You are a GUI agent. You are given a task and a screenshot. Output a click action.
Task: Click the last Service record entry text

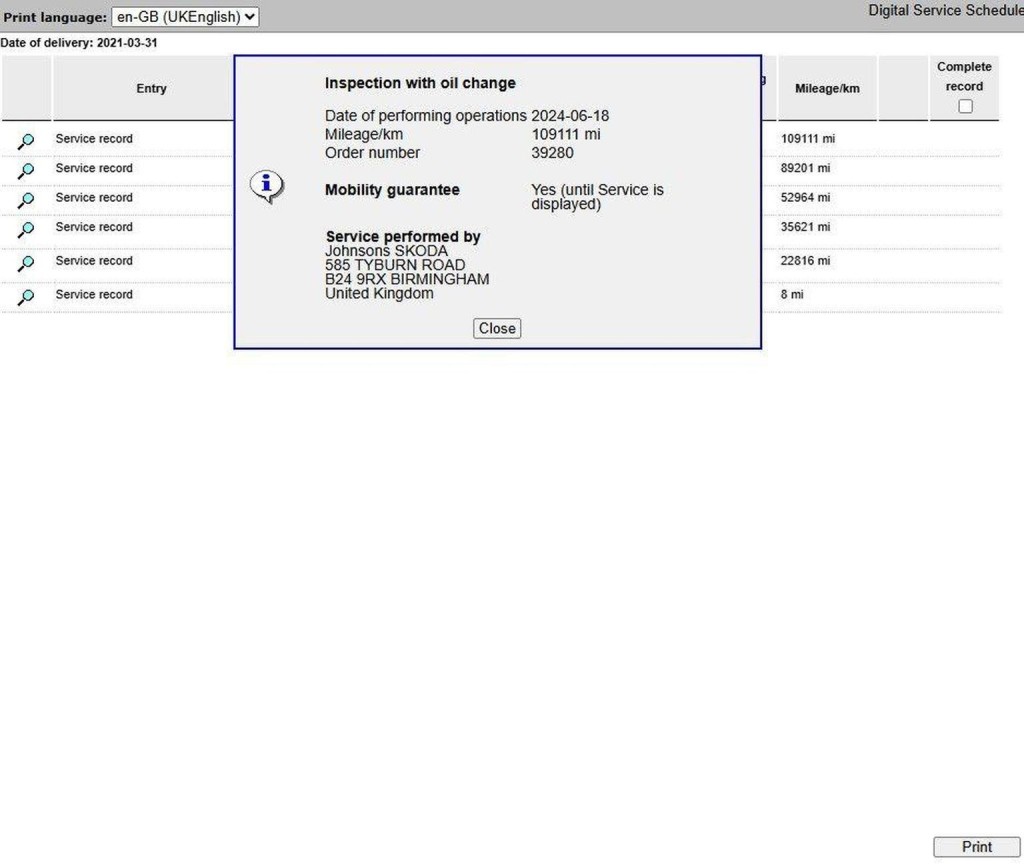point(94,295)
